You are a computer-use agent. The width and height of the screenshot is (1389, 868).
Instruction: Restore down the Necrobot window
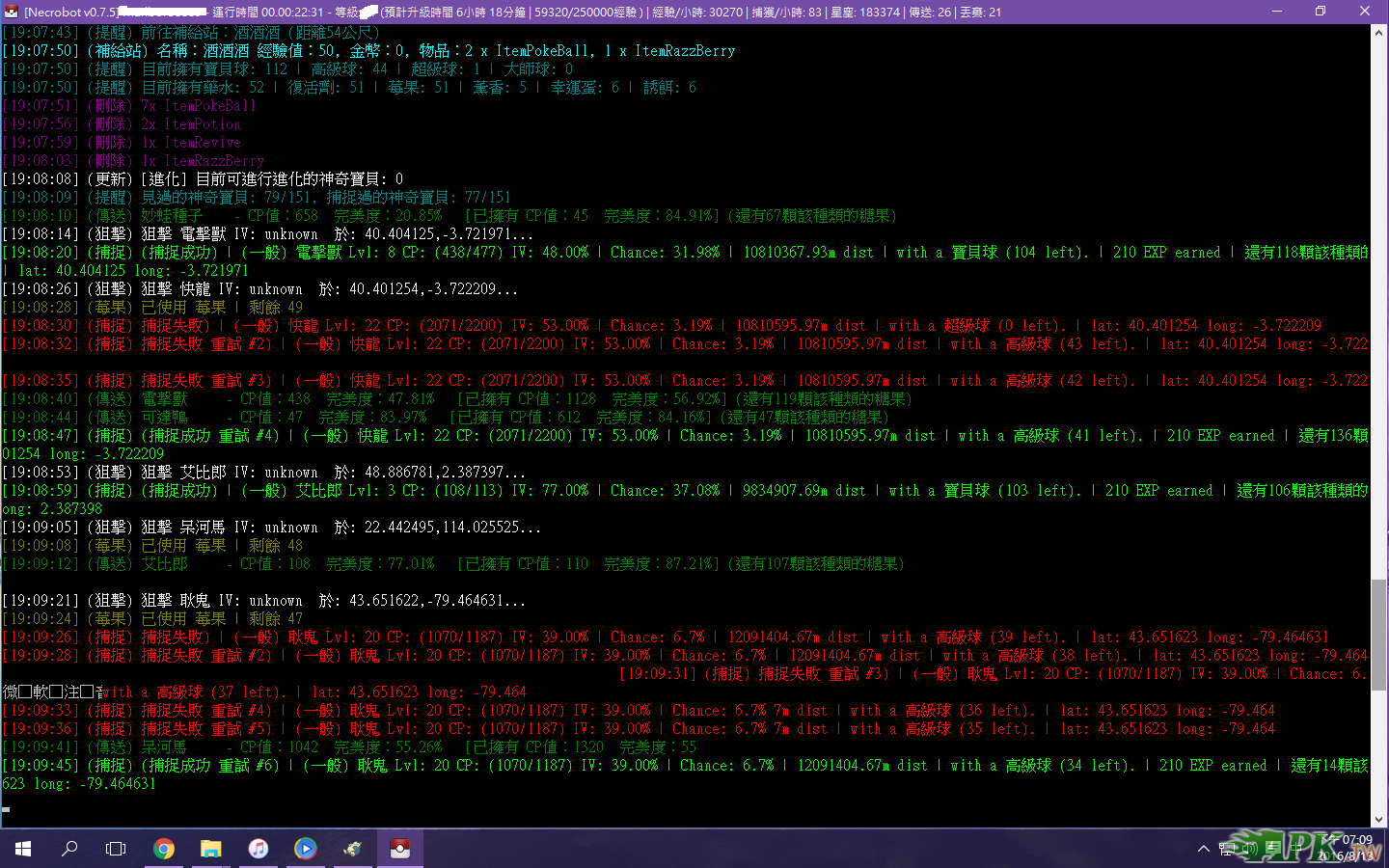[x=1321, y=12]
